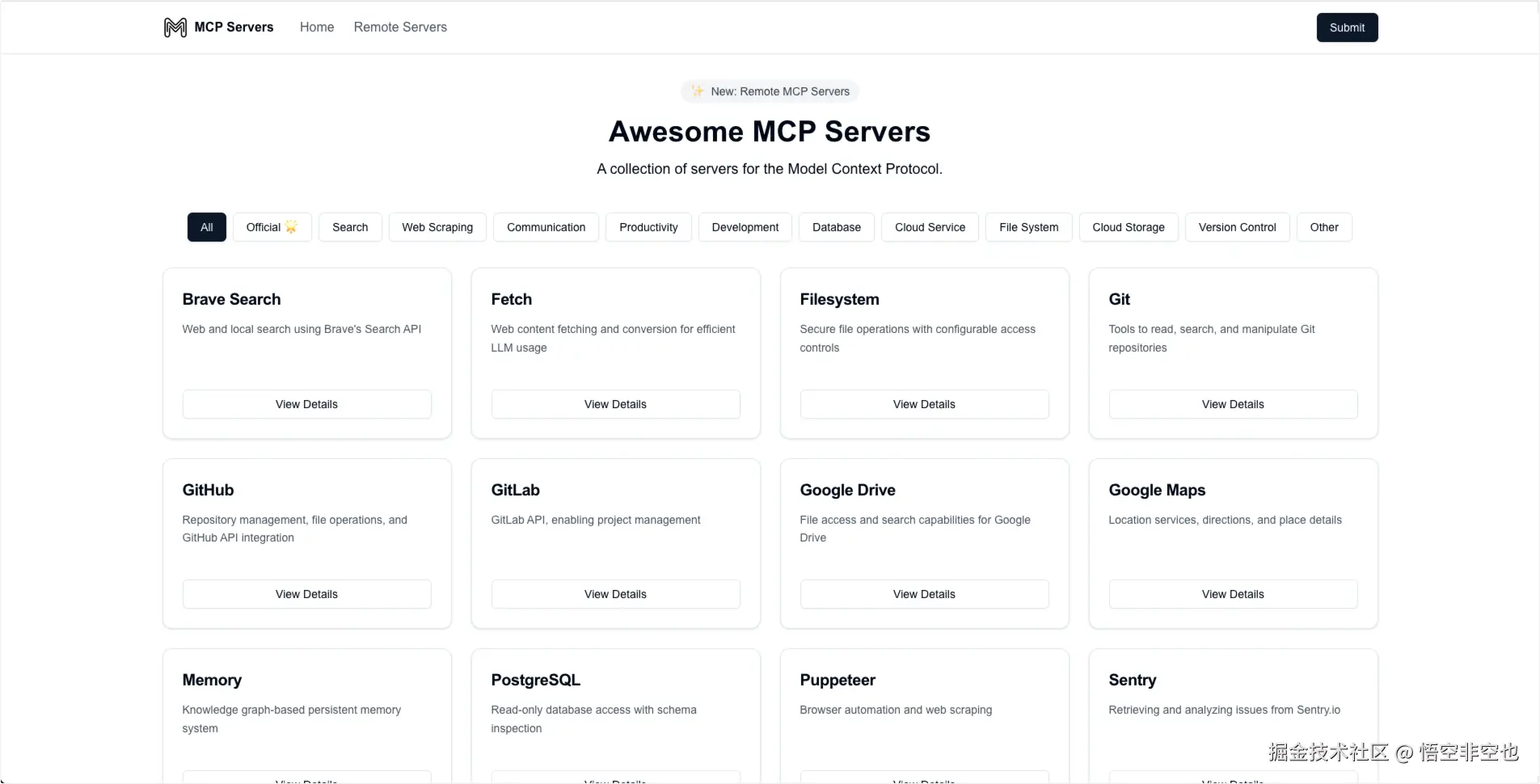
Task: Open View Details for Google Drive
Action: [x=924, y=594]
